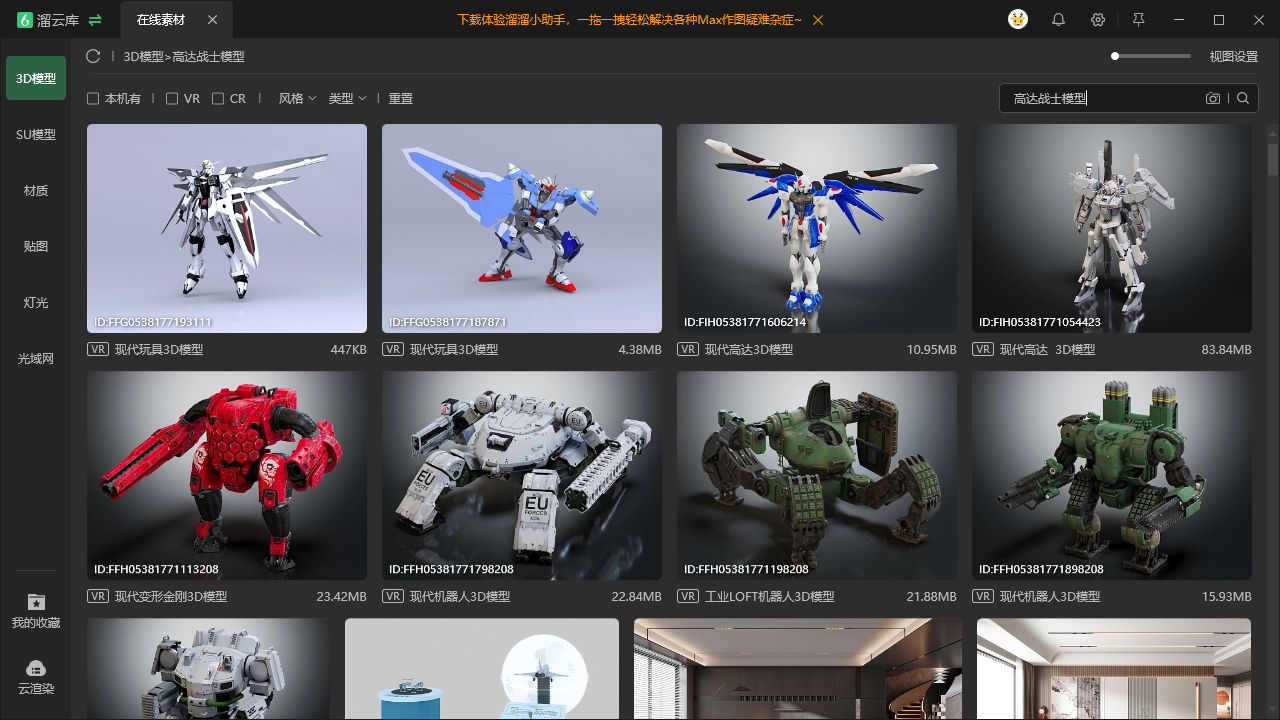Open the orange 溜溜小助手 download banner link
The image size is (1280, 720).
629,20
